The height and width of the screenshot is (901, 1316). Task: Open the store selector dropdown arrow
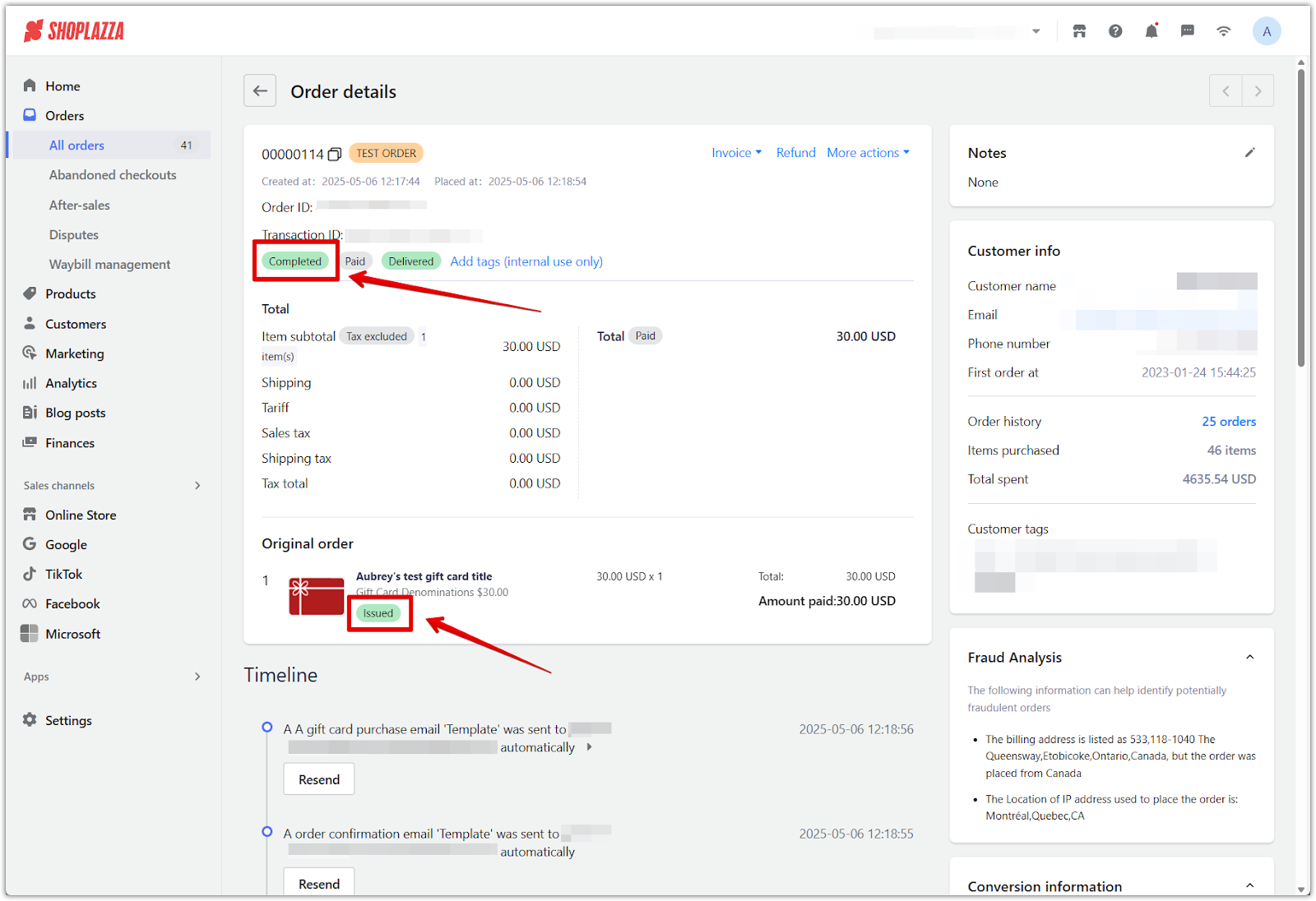tap(1036, 31)
